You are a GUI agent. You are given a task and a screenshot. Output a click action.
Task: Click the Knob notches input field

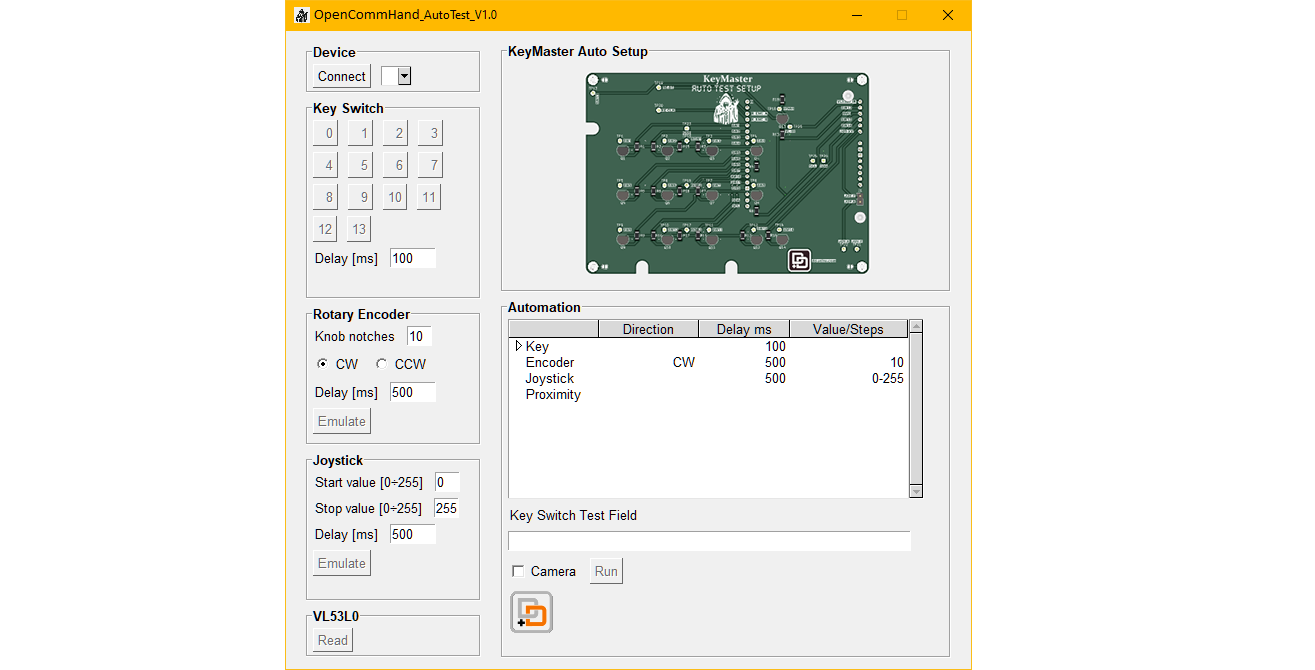(x=418, y=336)
